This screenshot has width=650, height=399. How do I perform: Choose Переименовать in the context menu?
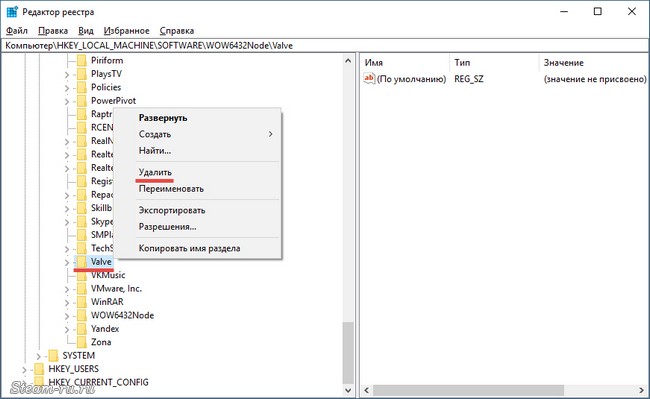[198, 189]
